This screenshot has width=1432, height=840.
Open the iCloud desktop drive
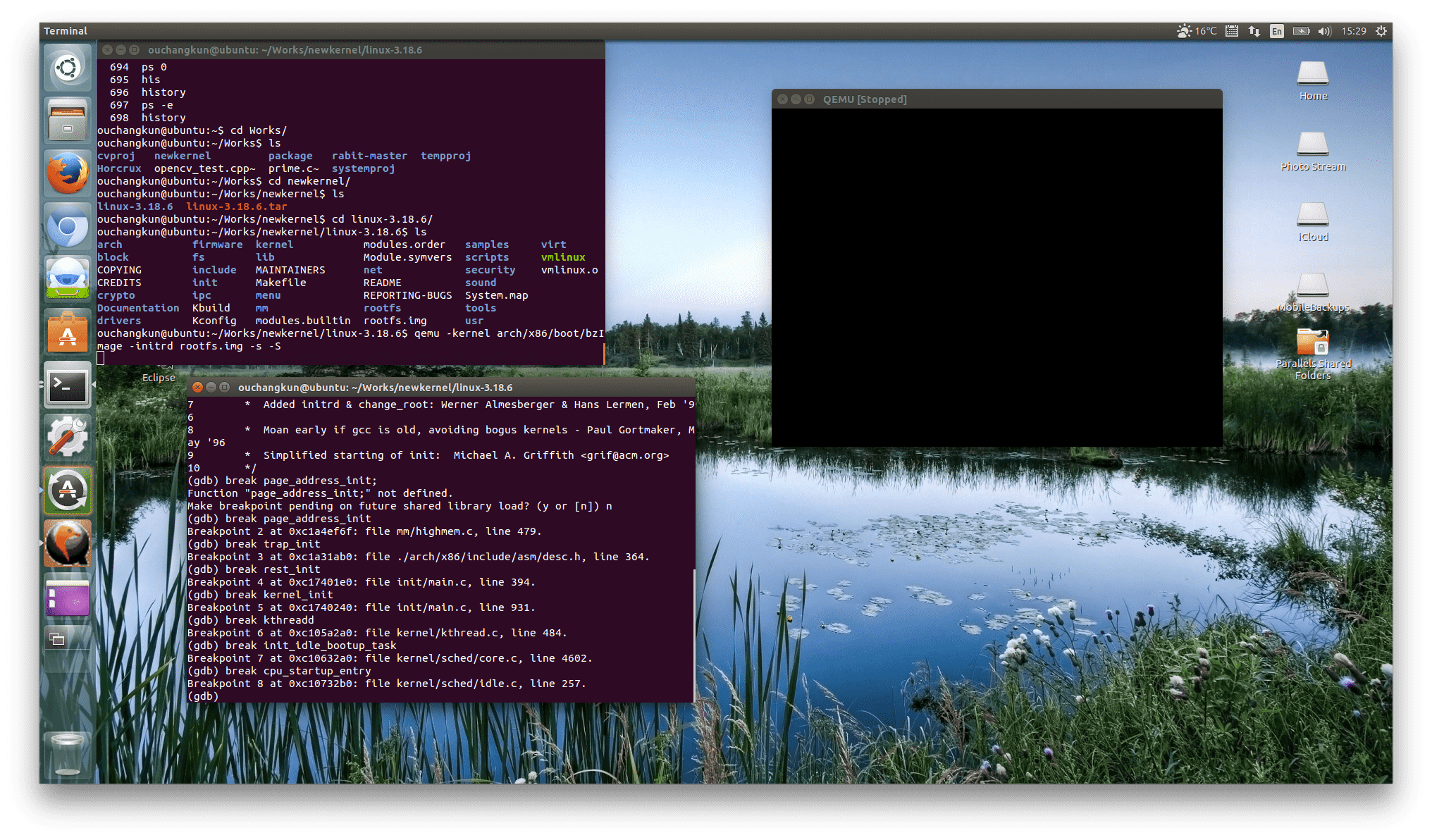pos(1312,216)
